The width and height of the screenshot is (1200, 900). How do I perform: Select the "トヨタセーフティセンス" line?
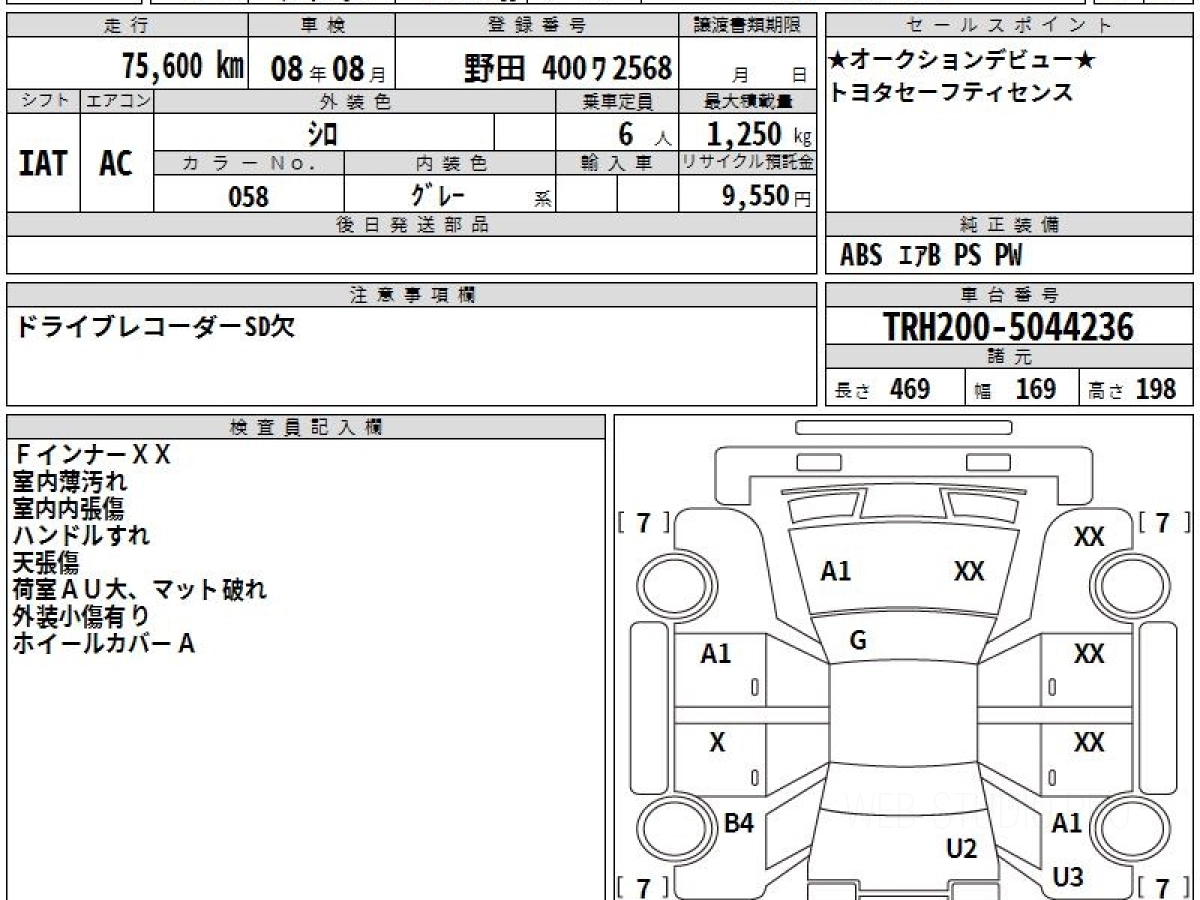click(x=951, y=93)
